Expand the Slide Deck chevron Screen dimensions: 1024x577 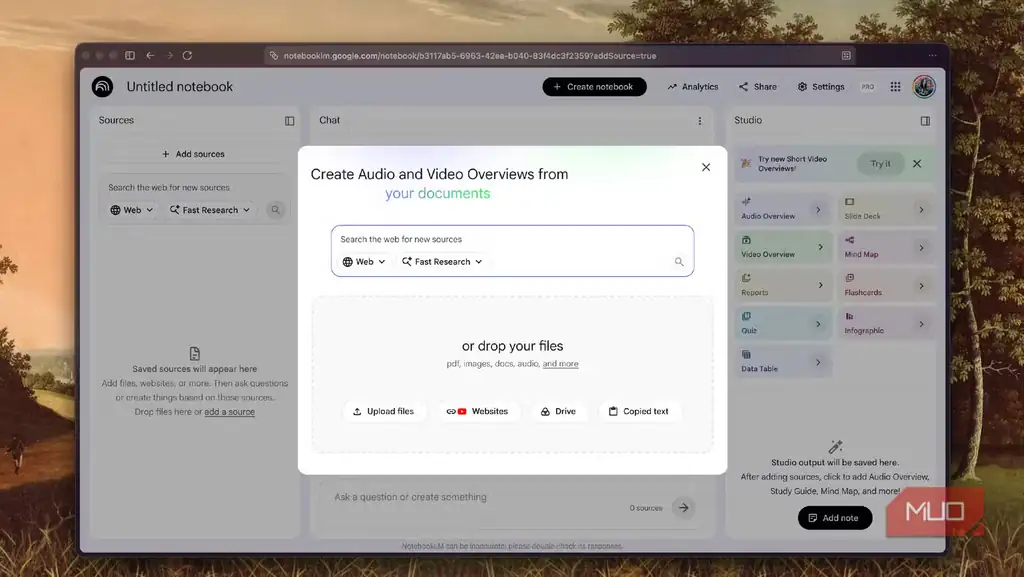click(921, 210)
